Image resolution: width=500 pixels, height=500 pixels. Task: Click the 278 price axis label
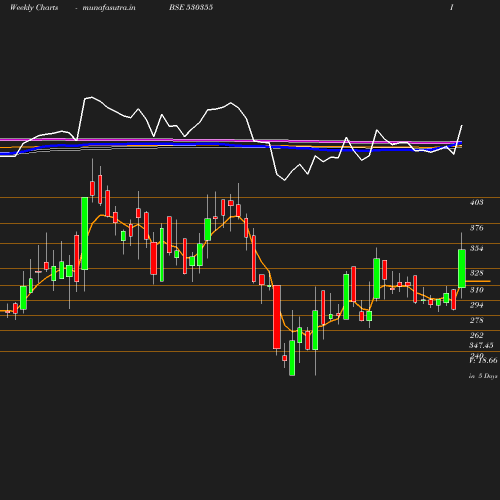[476, 320]
